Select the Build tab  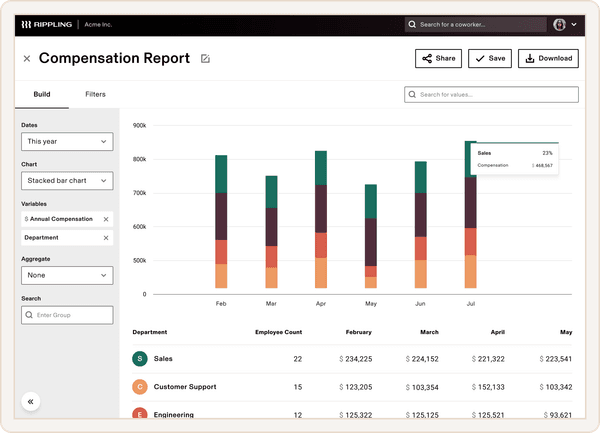click(x=42, y=94)
